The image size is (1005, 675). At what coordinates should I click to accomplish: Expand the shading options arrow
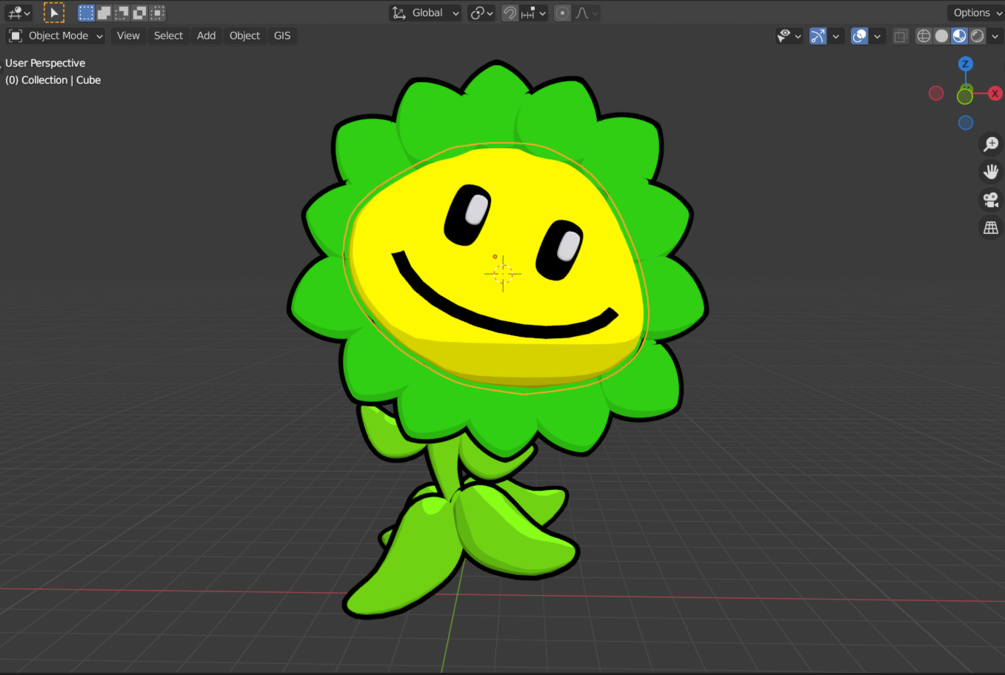pos(995,37)
